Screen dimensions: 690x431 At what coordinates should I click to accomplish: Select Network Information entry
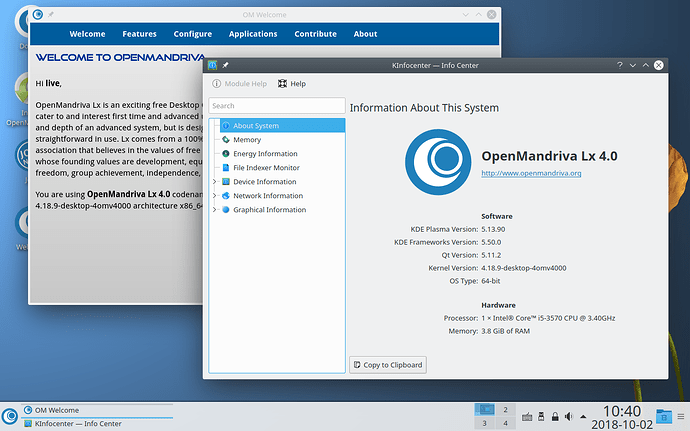(268, 196)
